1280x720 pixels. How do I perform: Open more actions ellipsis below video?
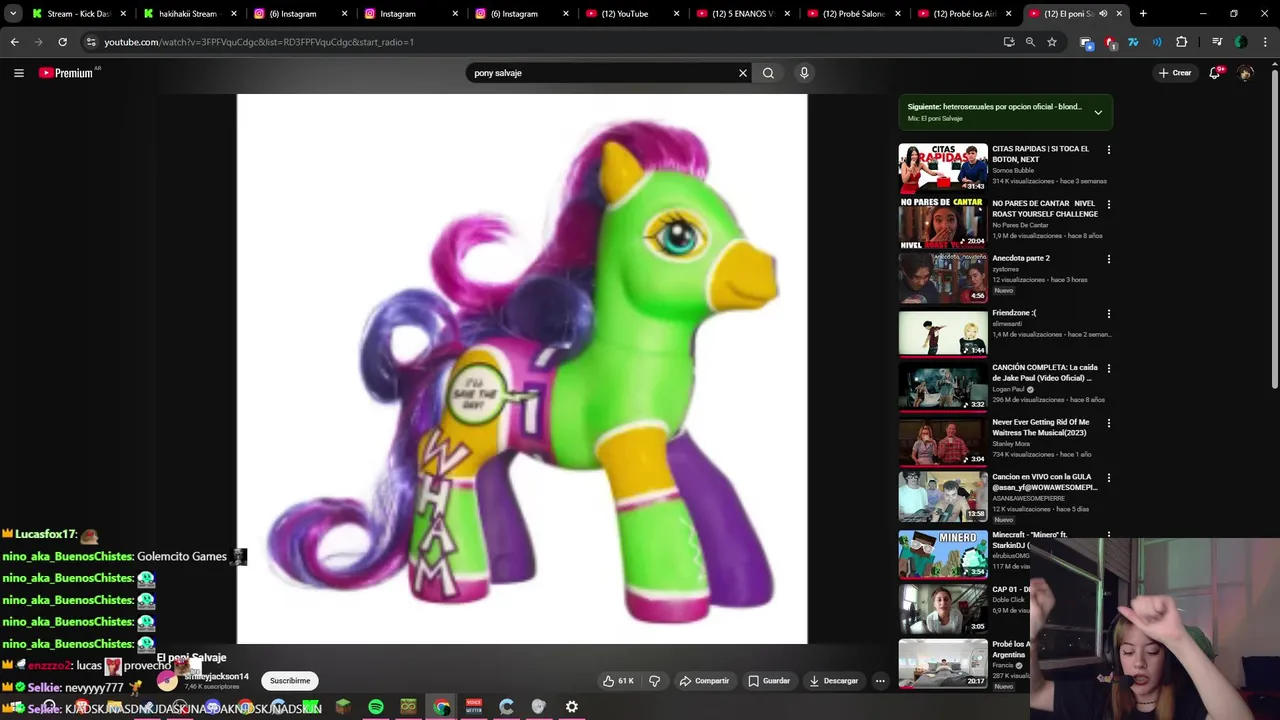tap(880, 681)
